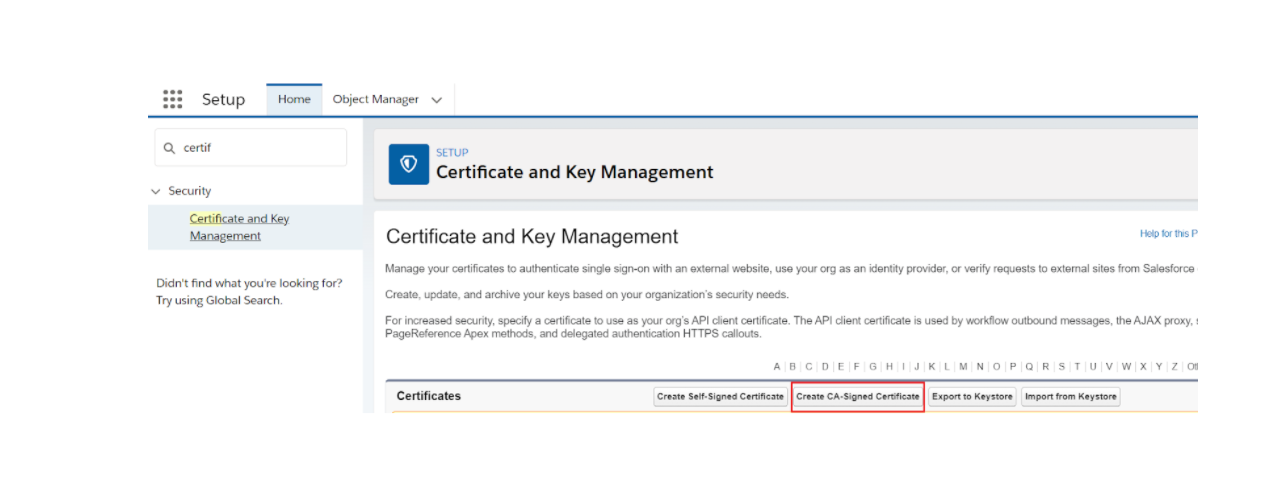Click the shield Setup icon in page header
1288x486 pixels.
click(408, 164)
